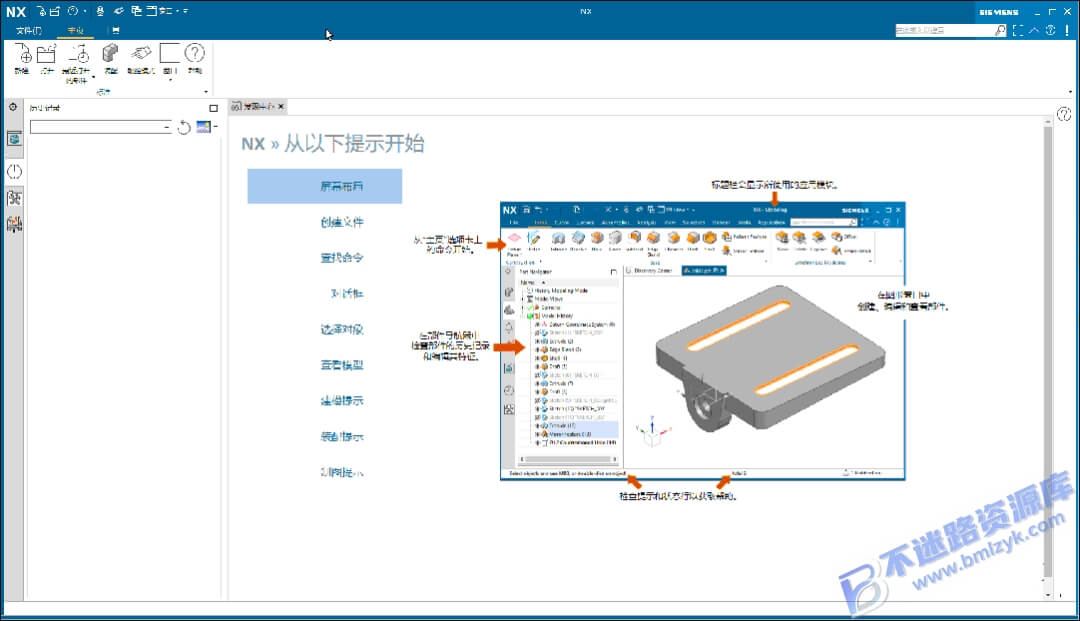This screenshot has height=621, width=1080.
Task: Click the NX interface overview illustration
Action: 702,341
